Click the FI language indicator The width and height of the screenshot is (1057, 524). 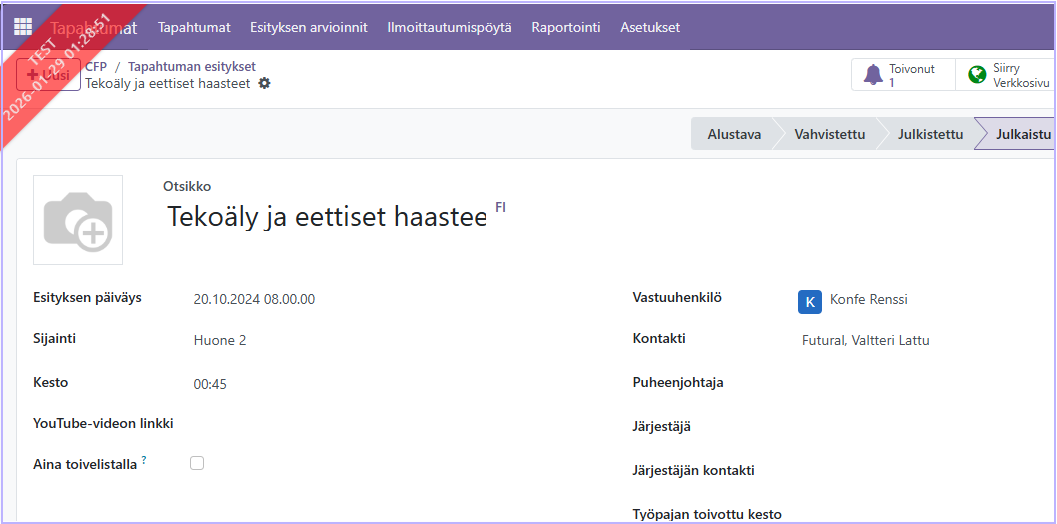coord(500,207)
